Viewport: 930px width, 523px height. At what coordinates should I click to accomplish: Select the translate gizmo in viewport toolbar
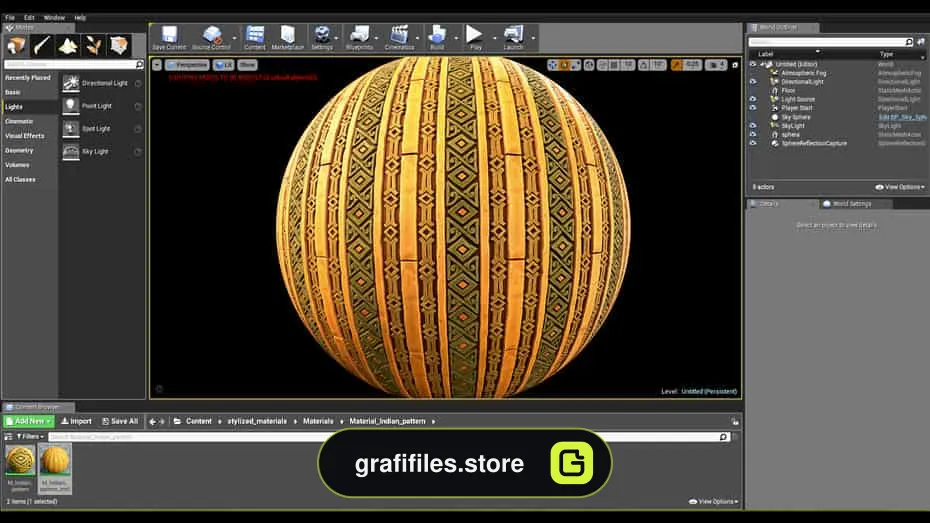click(x=553, y=65)
